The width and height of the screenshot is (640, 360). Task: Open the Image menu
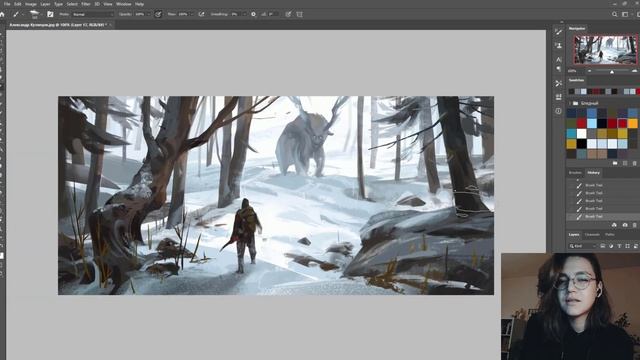point(31,4)
